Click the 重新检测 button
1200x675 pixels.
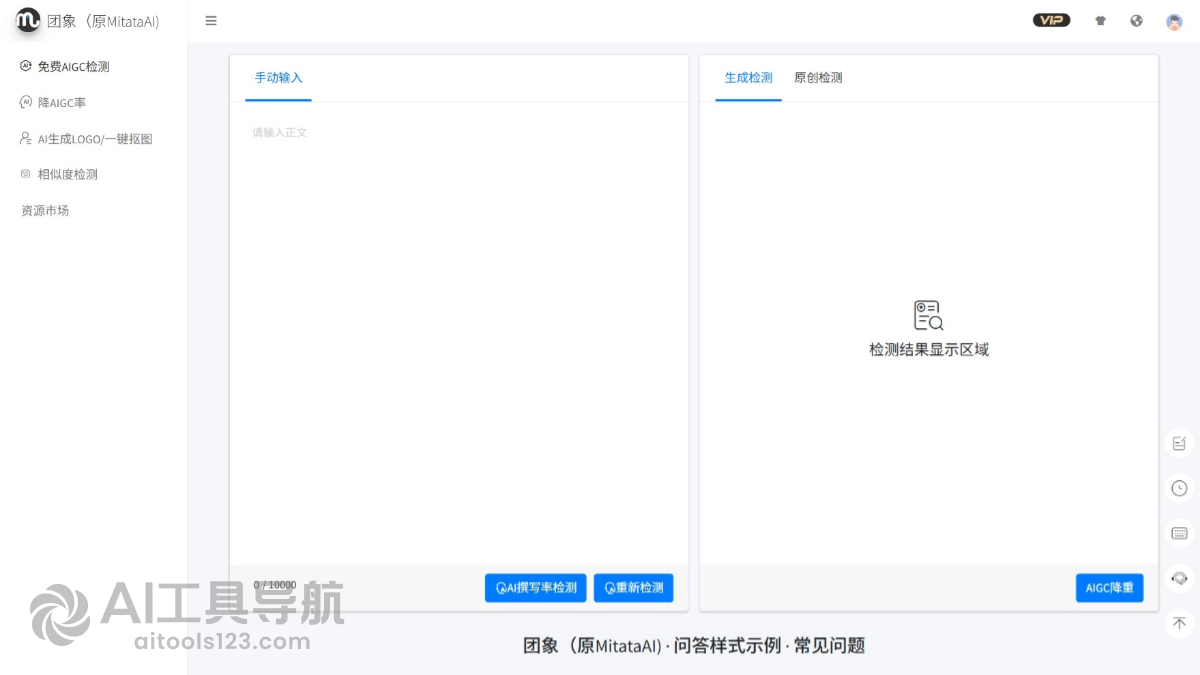pyautogui.click(x=634, y=588)
